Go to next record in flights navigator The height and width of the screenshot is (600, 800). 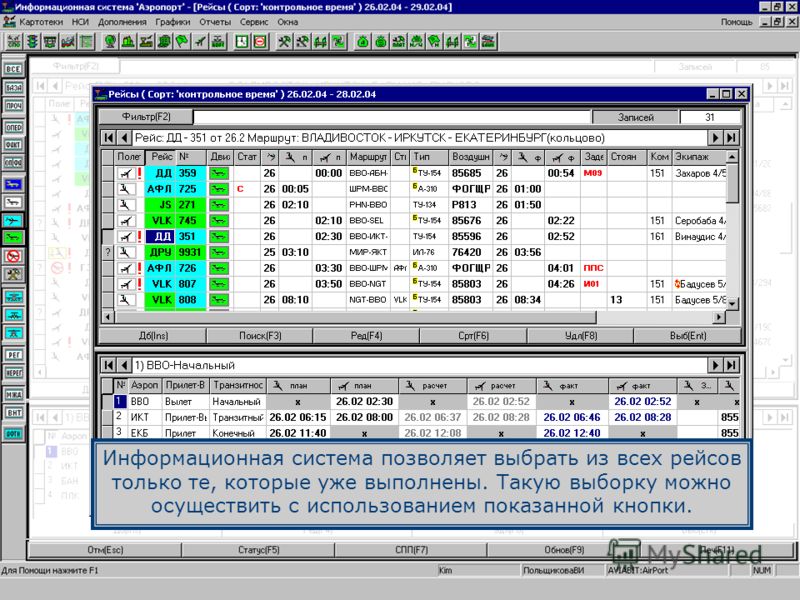point(715,138)
